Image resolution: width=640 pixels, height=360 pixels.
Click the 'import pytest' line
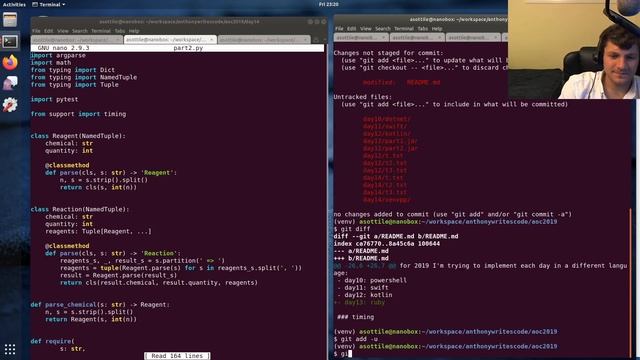tap(54, 99)
